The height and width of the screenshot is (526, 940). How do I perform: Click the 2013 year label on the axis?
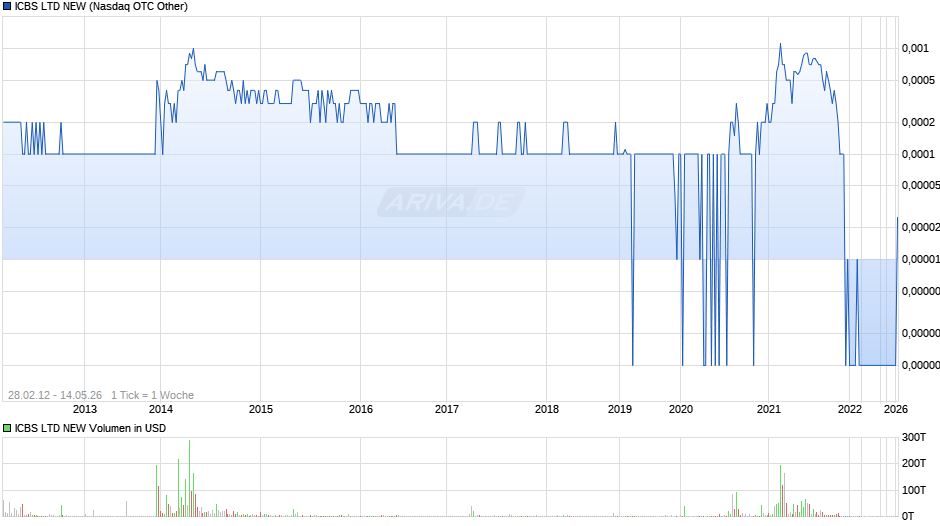tap(85, 409)
